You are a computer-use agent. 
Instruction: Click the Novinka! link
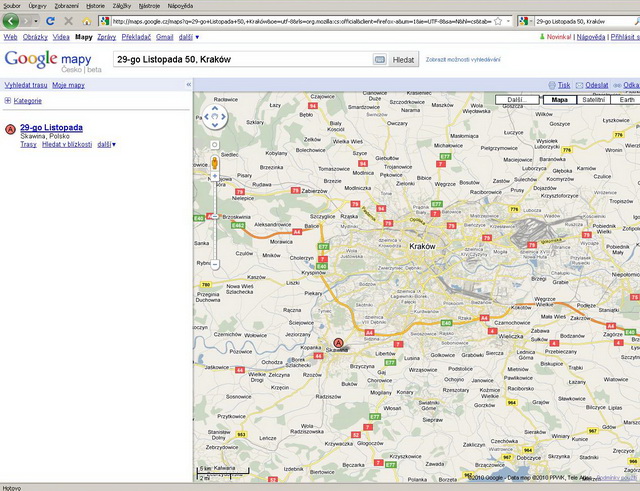558,37
